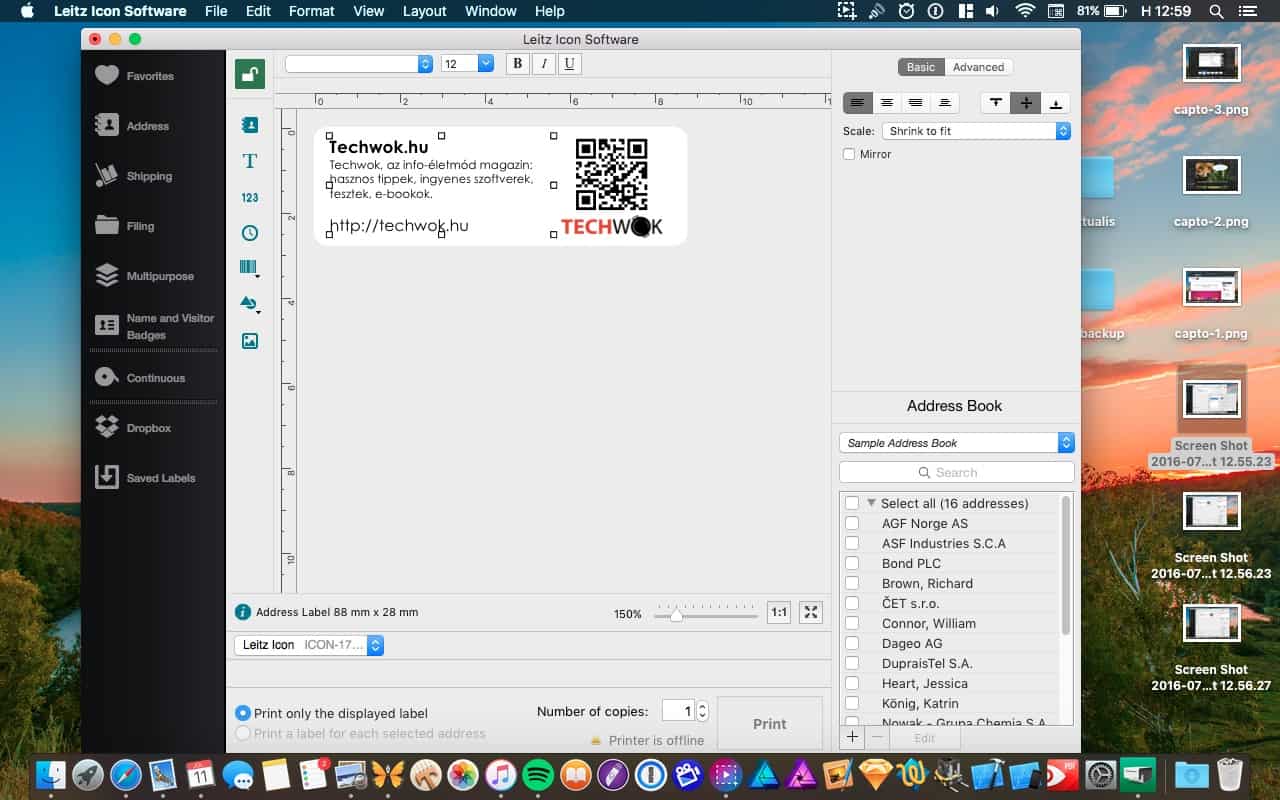Screen dimensions: 1280x800
Task: Add a new address with plus button
Action: [852, 737]
